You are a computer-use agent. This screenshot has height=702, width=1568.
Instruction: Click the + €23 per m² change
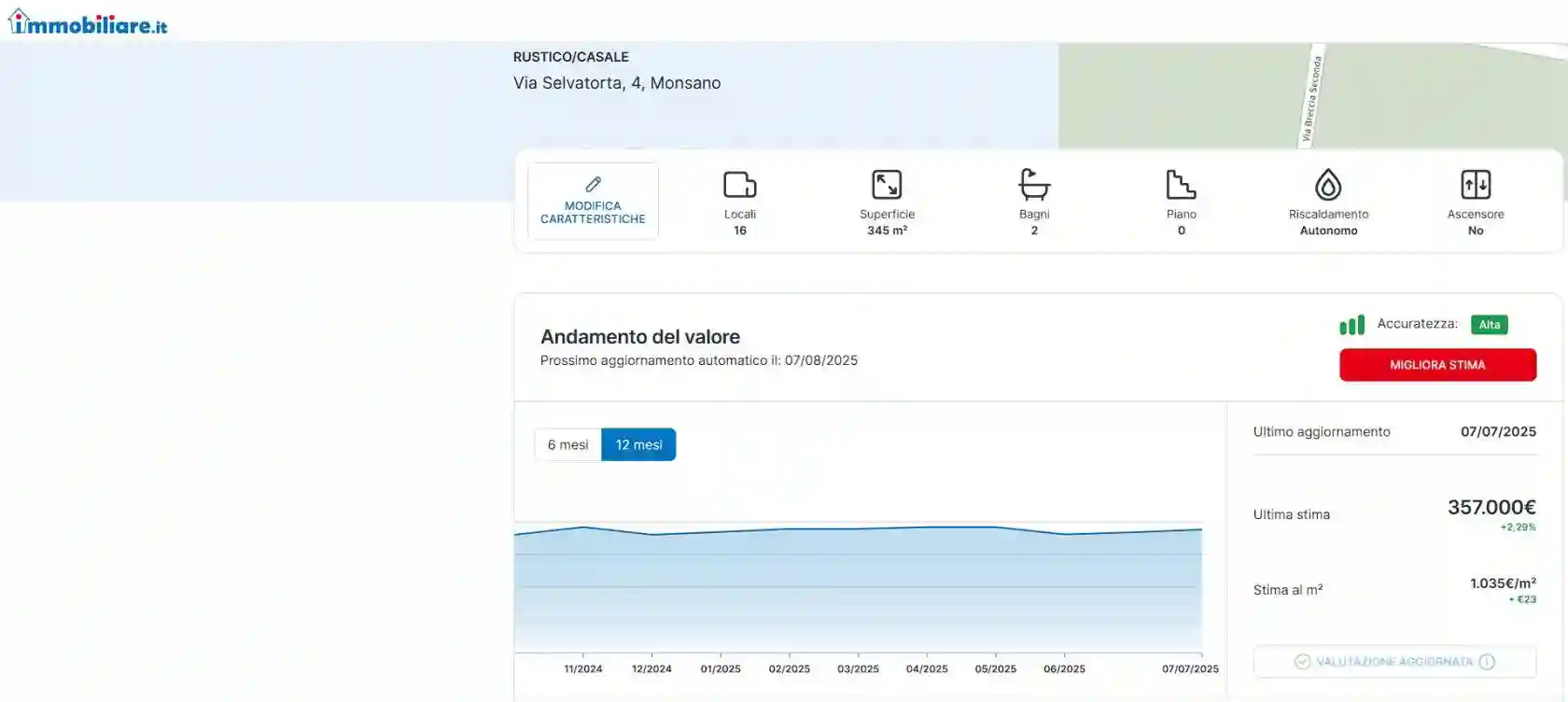click(1522, 599)
